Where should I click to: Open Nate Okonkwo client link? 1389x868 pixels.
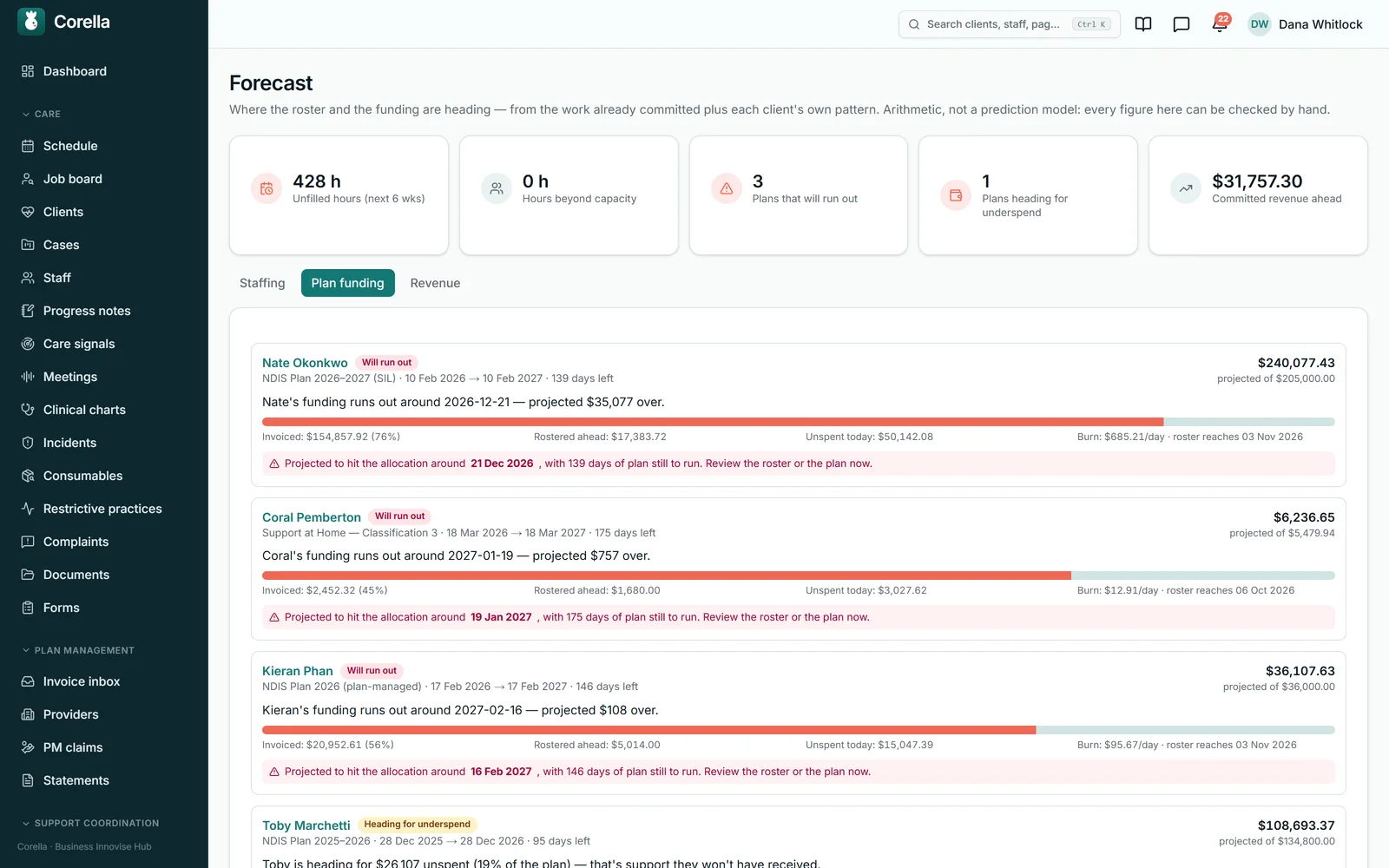305,363
